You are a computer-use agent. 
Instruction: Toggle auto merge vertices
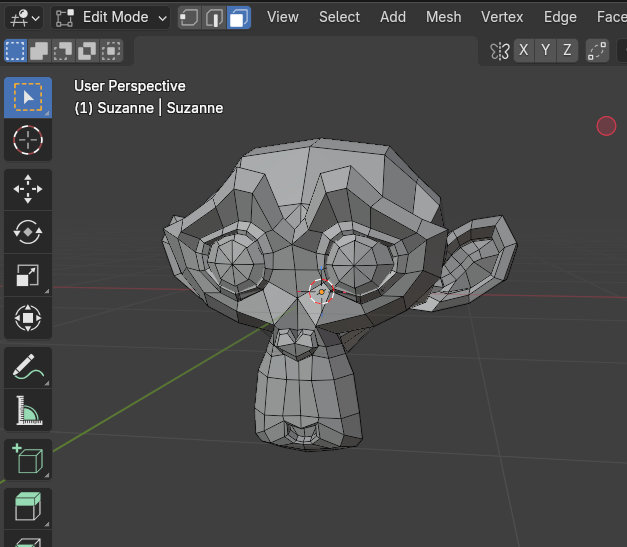597,51
